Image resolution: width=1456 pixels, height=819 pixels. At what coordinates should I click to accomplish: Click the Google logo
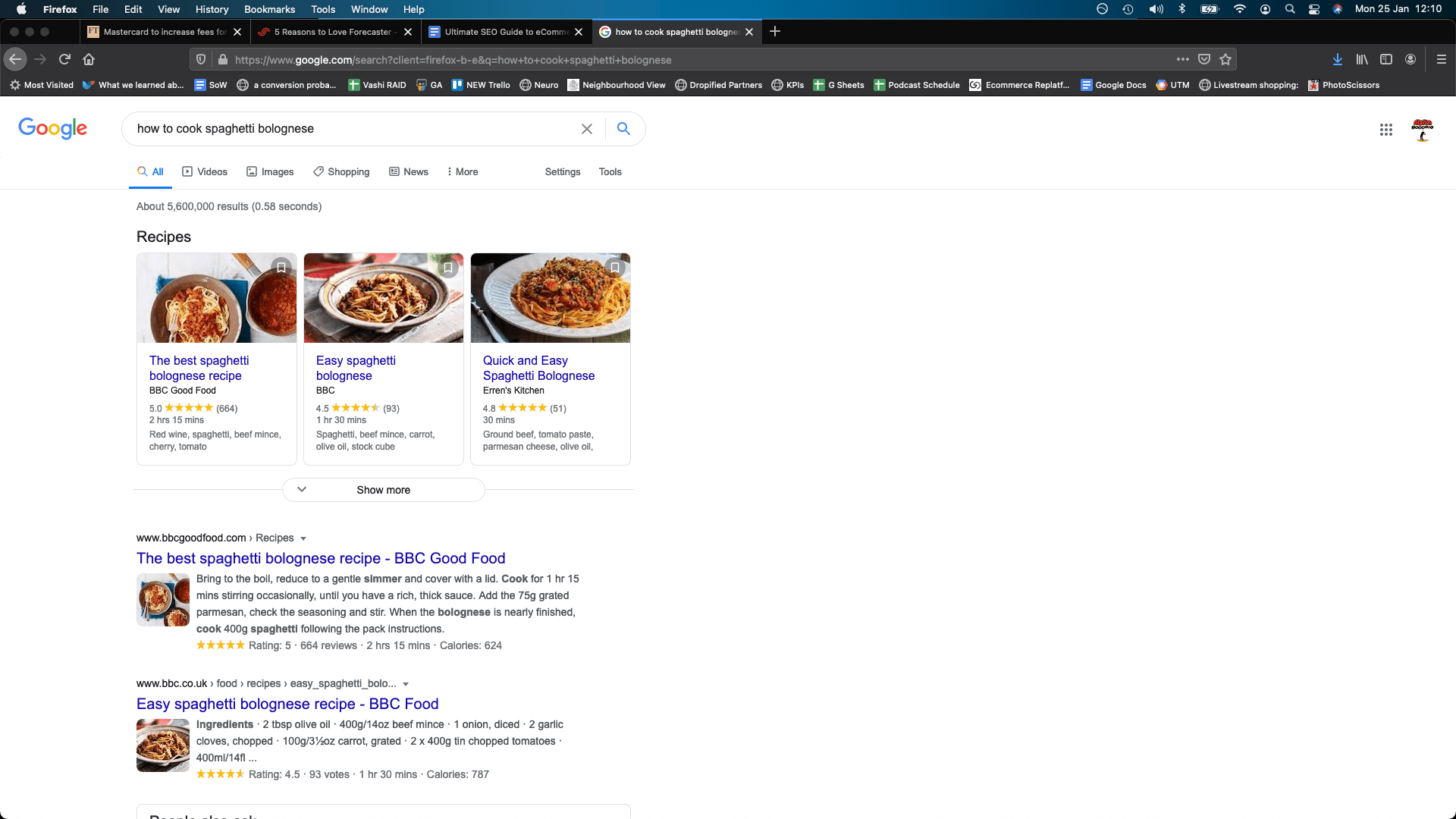coord(52,128)
